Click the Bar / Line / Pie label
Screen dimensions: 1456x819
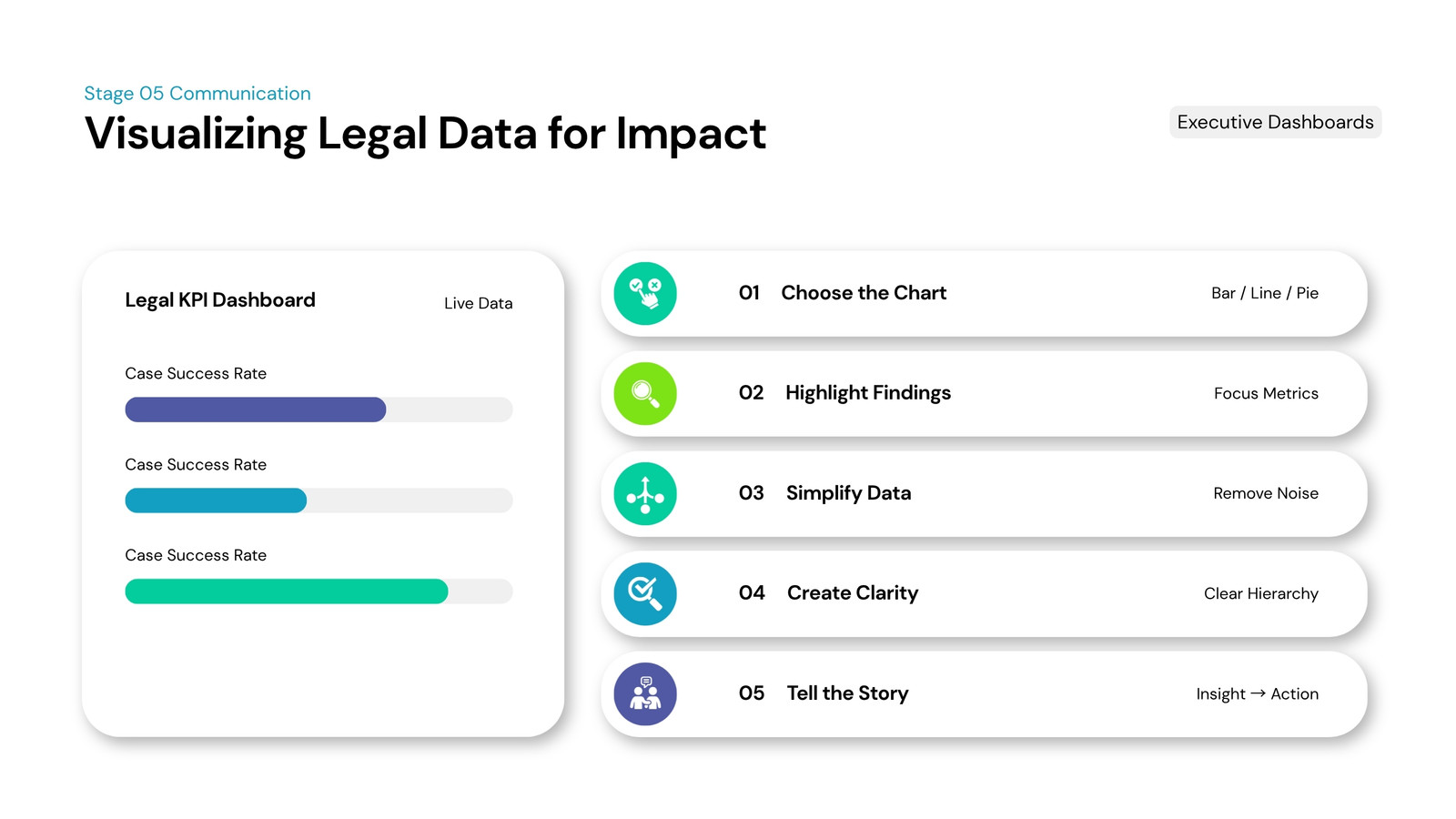point(1265,293)
